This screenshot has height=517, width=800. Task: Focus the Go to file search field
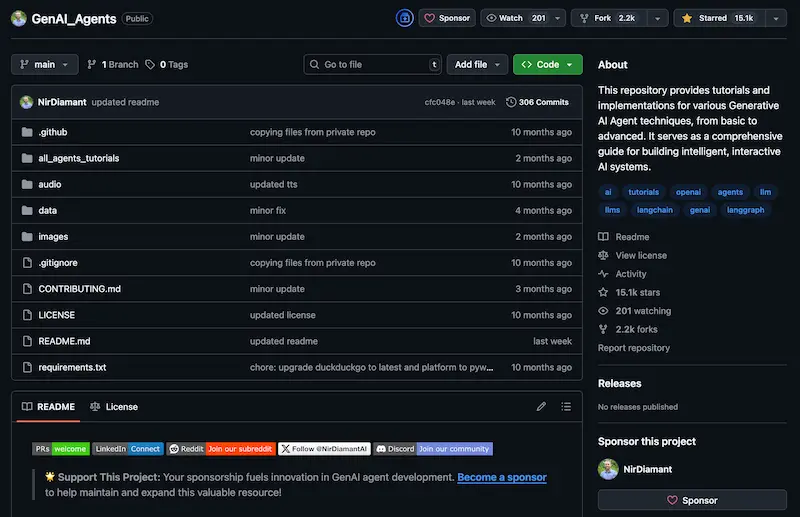[372, 64]
